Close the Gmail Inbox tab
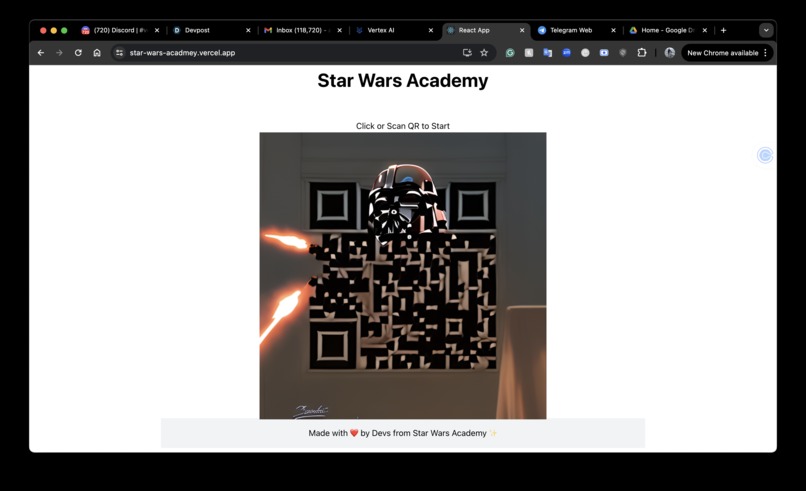The image size is (806, 491). click(339, 30)
